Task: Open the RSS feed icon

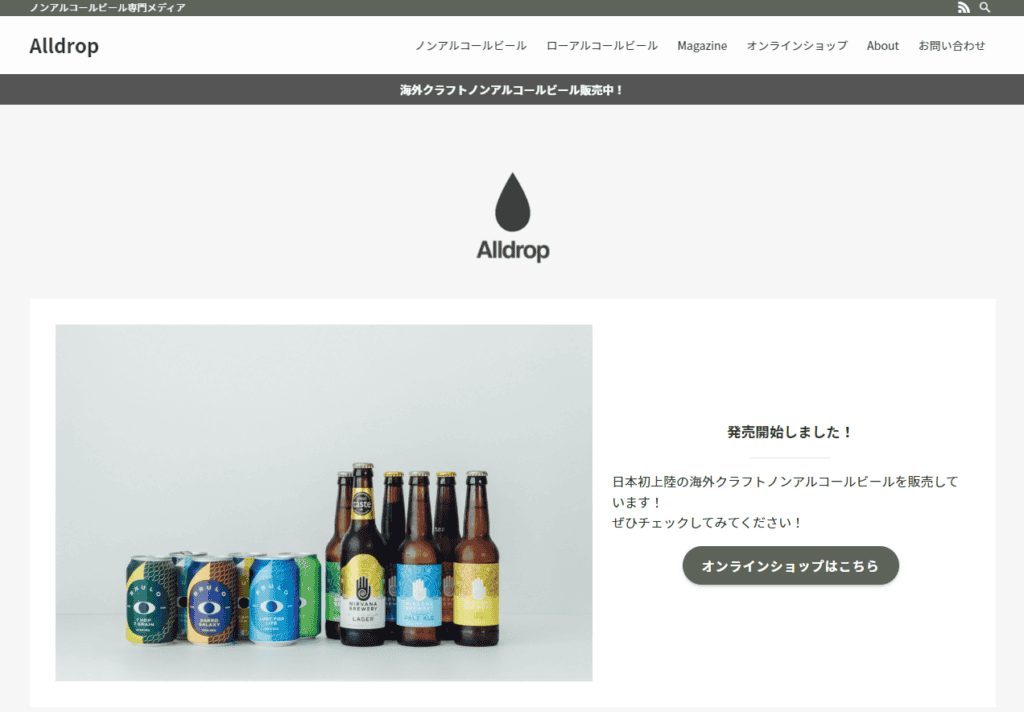Action: (963, 7)
